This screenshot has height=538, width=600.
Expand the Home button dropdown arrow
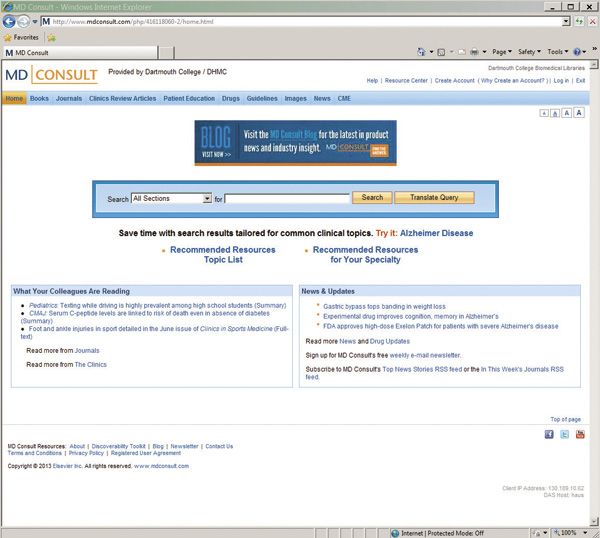(431, 52)
